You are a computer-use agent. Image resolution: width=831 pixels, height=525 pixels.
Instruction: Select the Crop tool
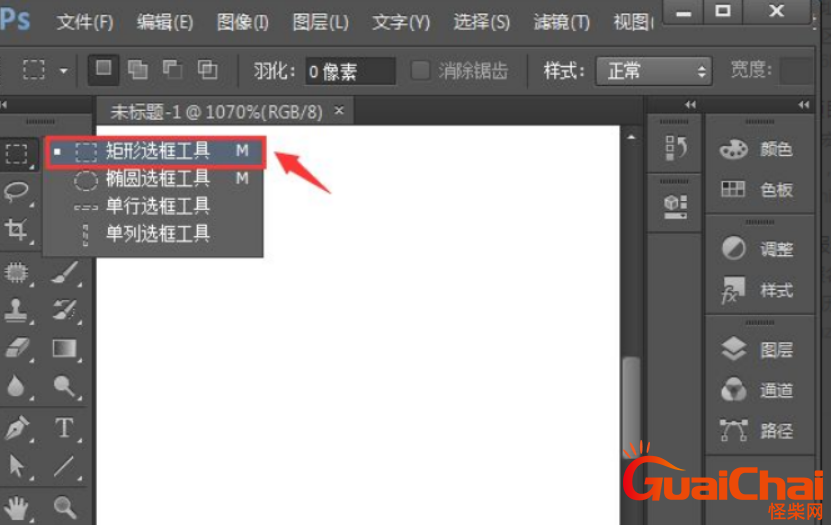(17, 230)
